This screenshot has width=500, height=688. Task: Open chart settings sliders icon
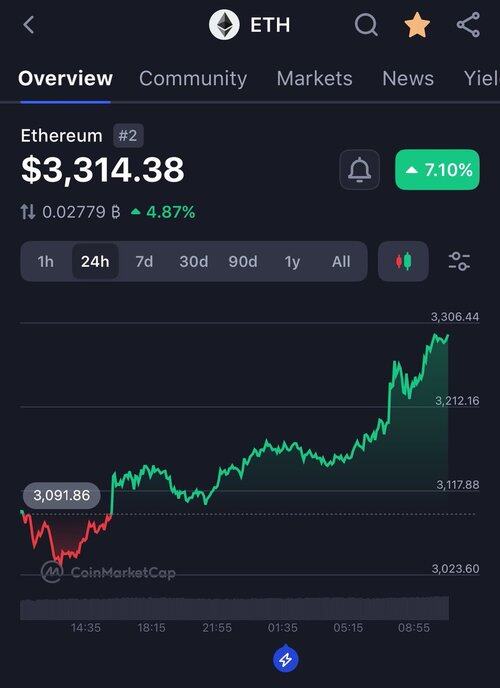click(459, 262)
